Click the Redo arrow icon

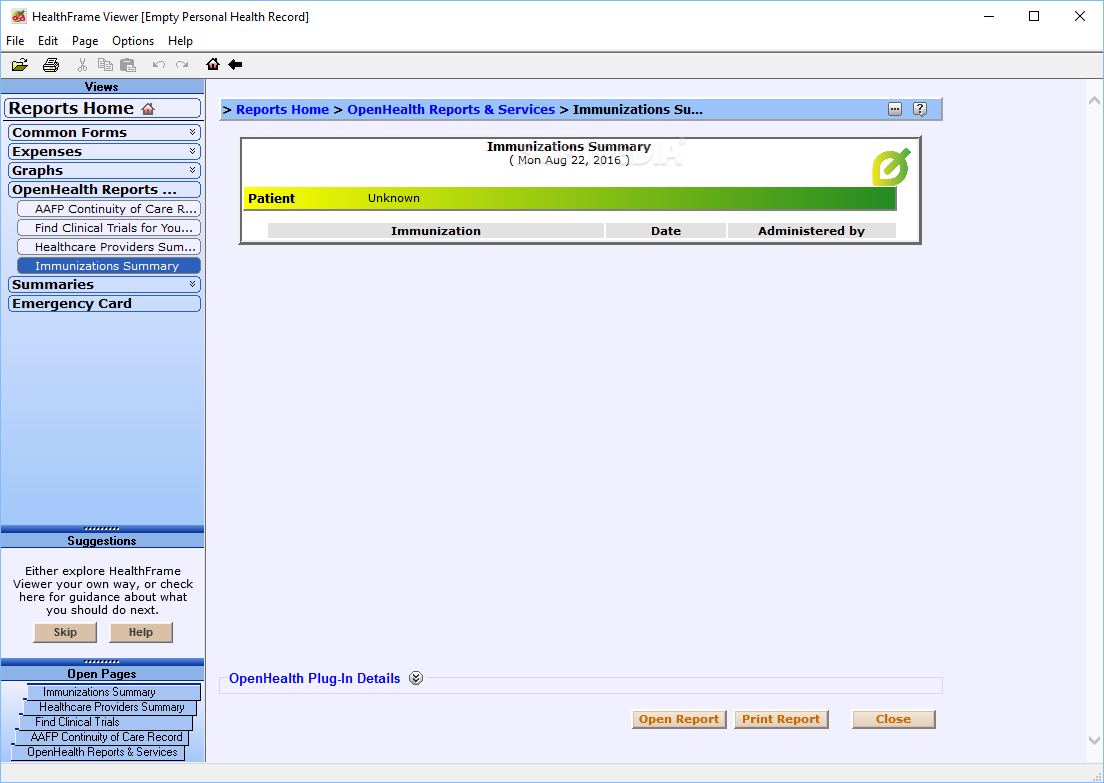tap(182, 65)
